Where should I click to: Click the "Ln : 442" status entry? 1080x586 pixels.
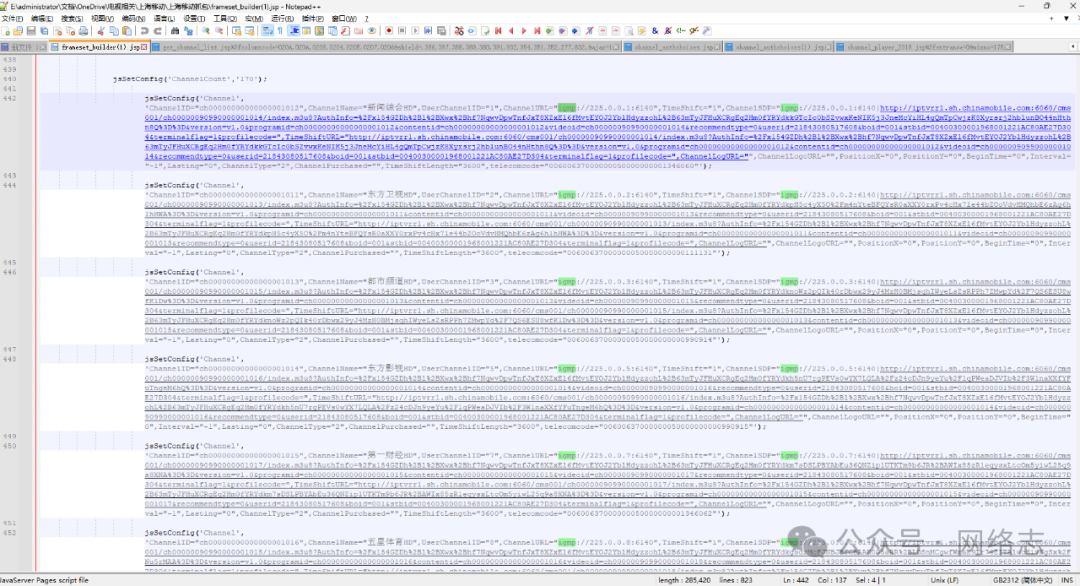tap(796, 580)
